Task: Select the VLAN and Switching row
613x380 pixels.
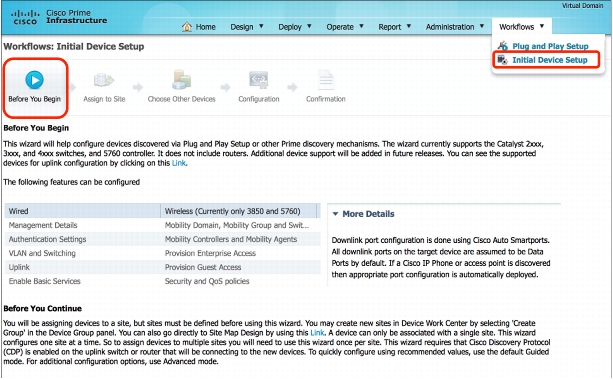Action: pos(82,253)
